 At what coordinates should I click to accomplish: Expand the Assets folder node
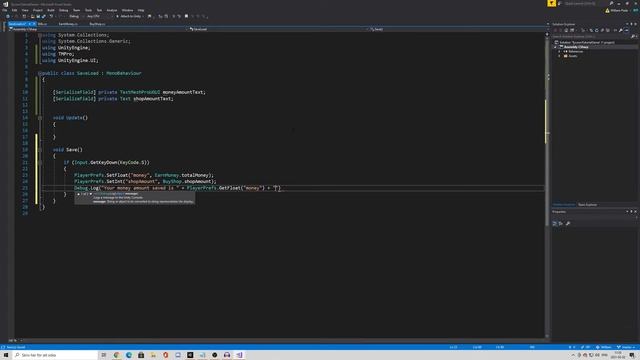coord(560,56)
